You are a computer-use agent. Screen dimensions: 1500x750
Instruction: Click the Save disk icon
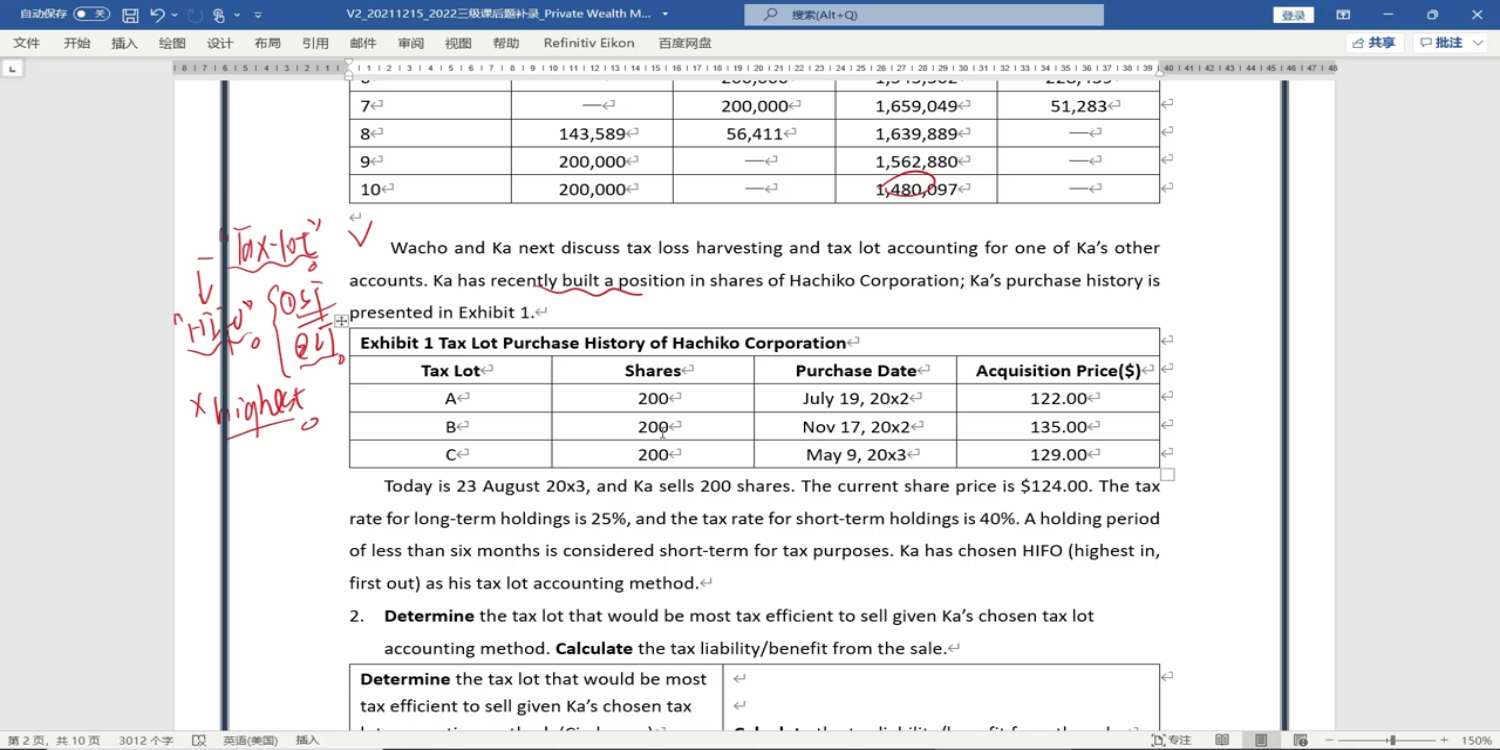tap(130, 15)
